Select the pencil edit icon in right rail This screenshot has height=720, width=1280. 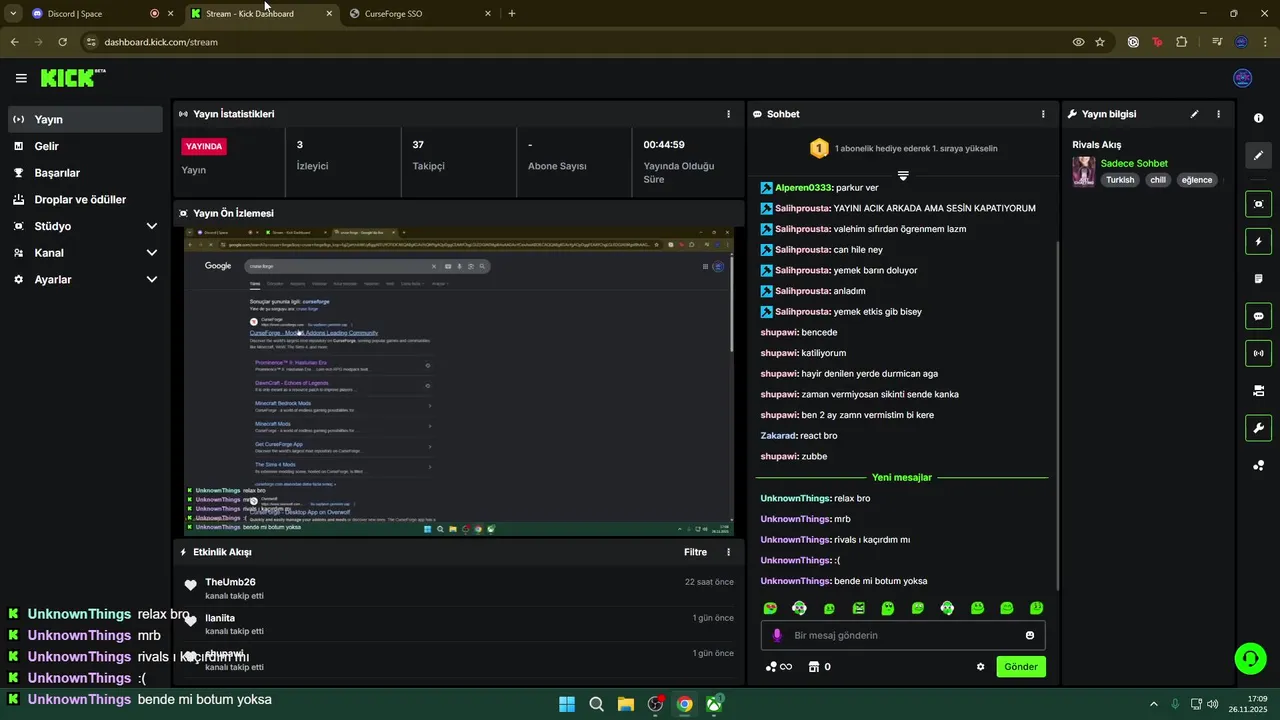[x=1258, y=155]
